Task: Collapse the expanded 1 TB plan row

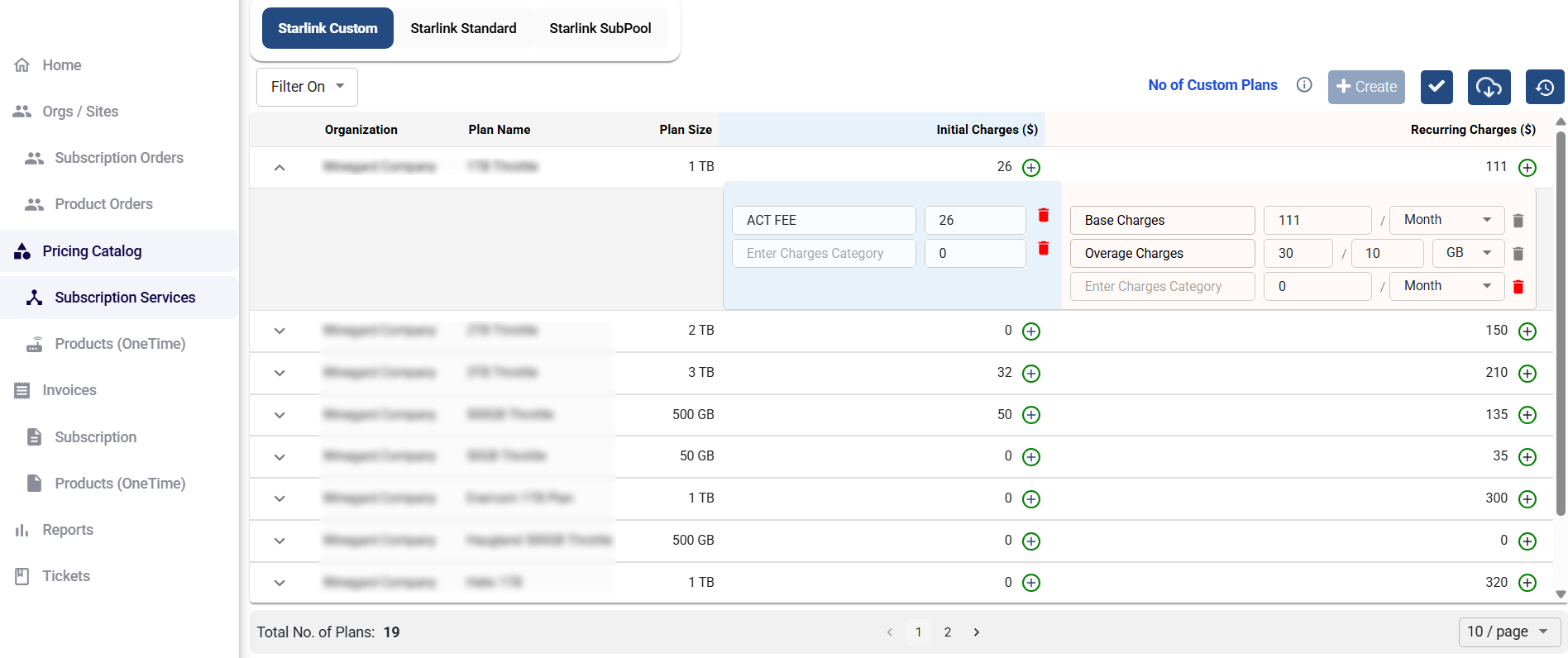Action: point(280,168)
